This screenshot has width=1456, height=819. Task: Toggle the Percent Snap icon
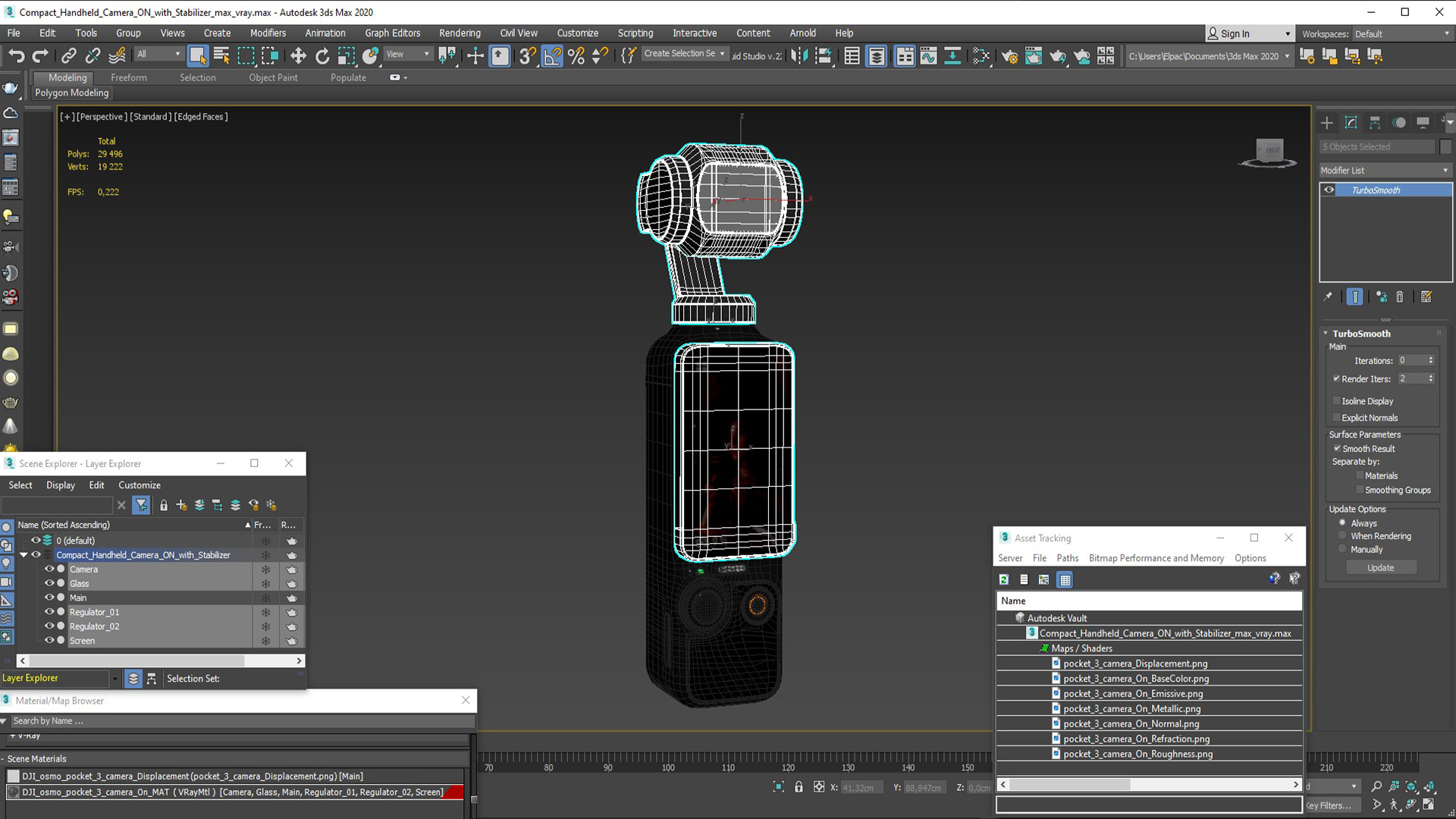click(576, 55)
